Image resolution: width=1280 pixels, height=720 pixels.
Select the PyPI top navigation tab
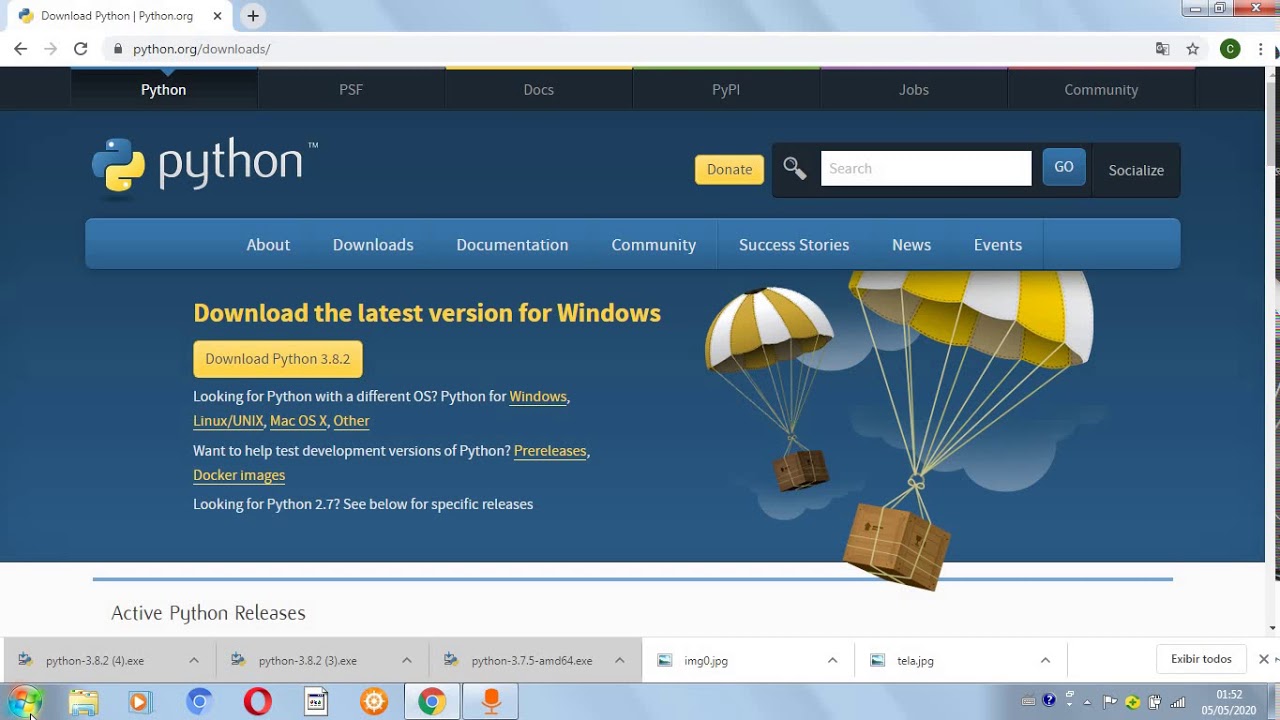click(726, 89)
